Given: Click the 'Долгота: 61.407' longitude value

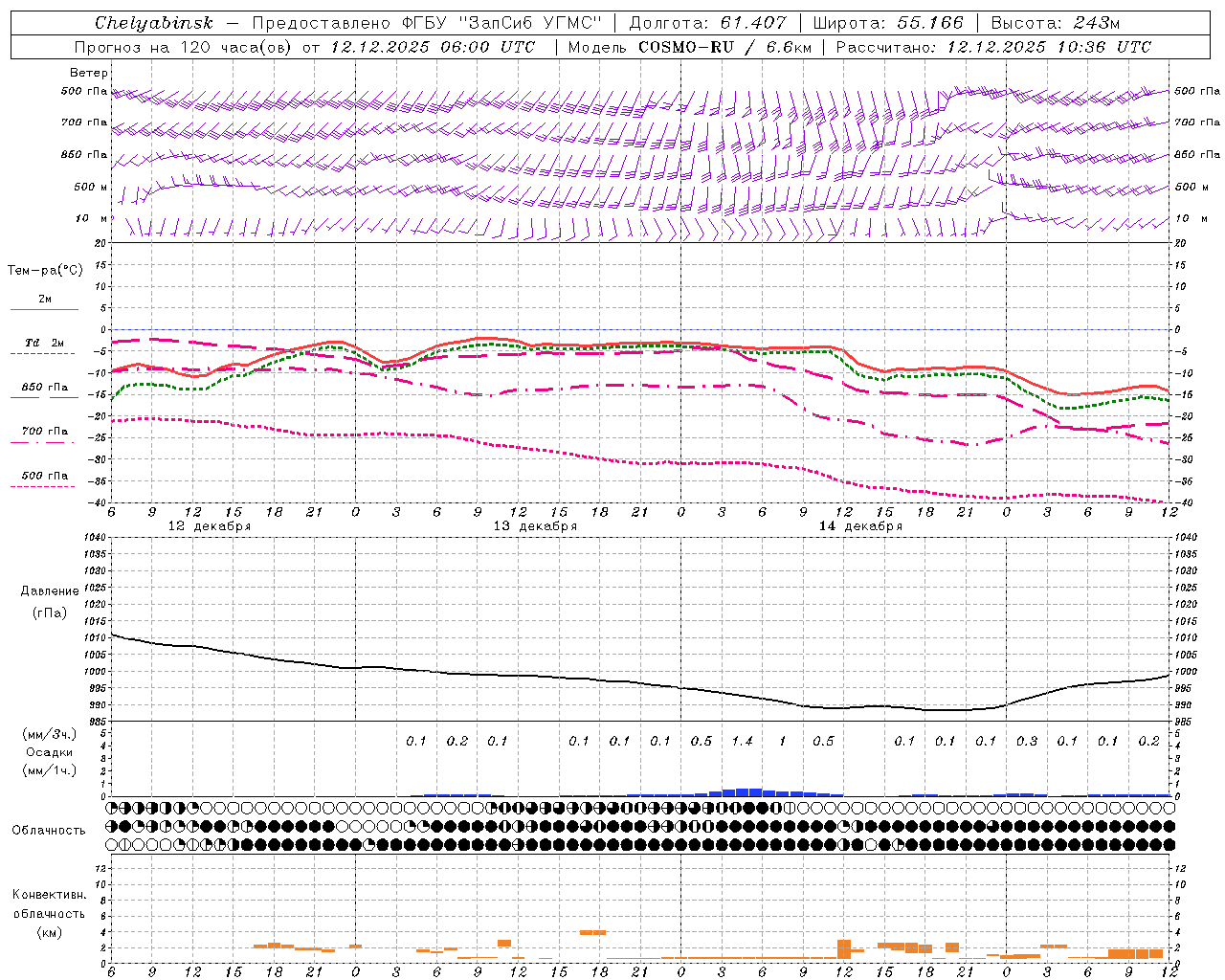Looking at the screenshot, I should [707, 23].
